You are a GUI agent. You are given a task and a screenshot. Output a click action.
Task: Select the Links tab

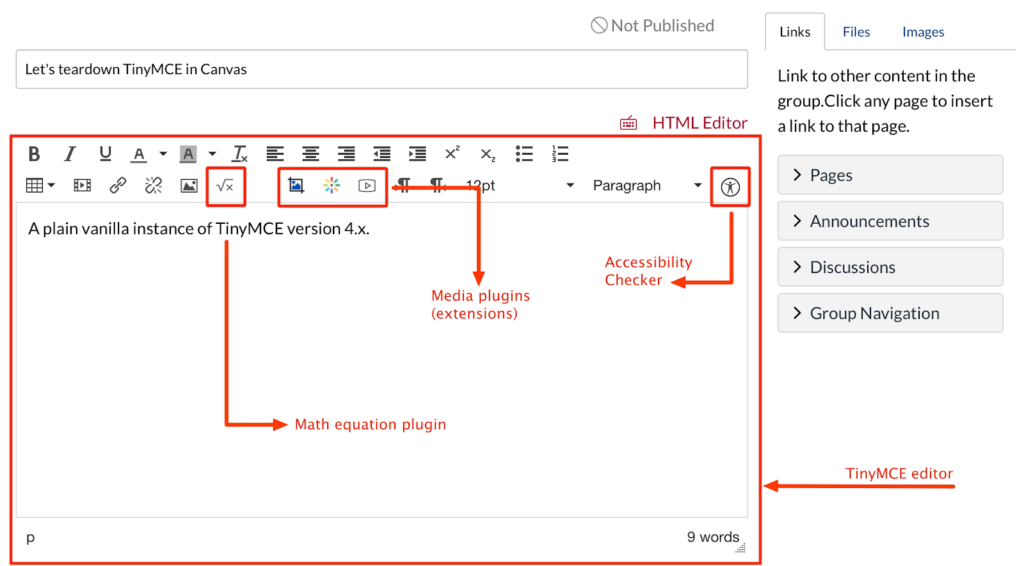(795, 32)
